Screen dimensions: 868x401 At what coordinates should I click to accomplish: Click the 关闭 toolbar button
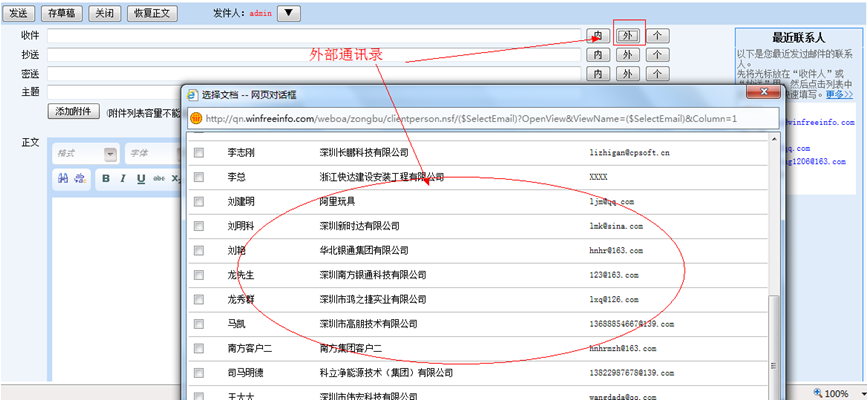(x=105, y=13)
